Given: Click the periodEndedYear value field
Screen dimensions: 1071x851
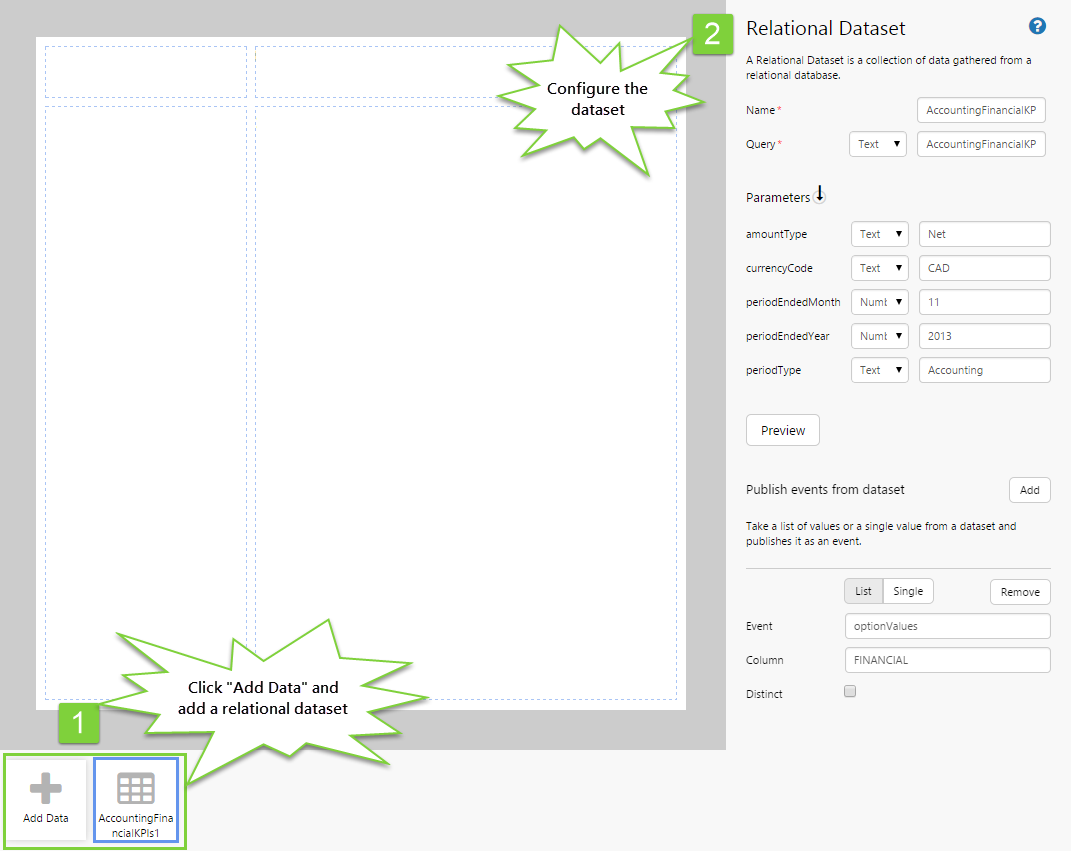Looking at the screenshot, I should coord(984,336).
